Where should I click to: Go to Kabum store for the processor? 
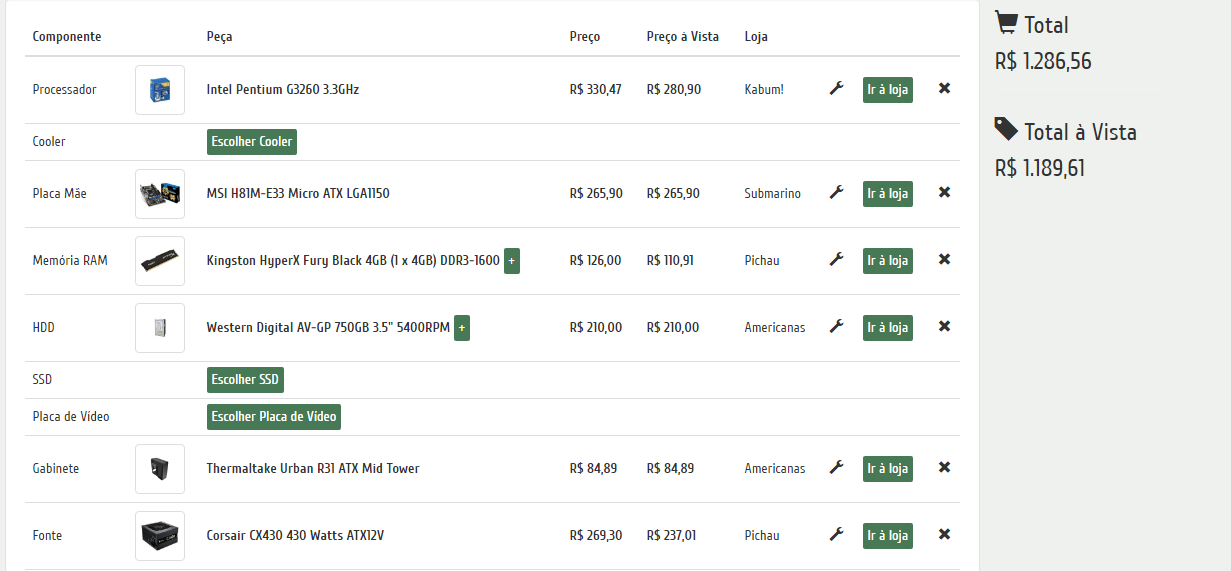[x=888, y=90]
